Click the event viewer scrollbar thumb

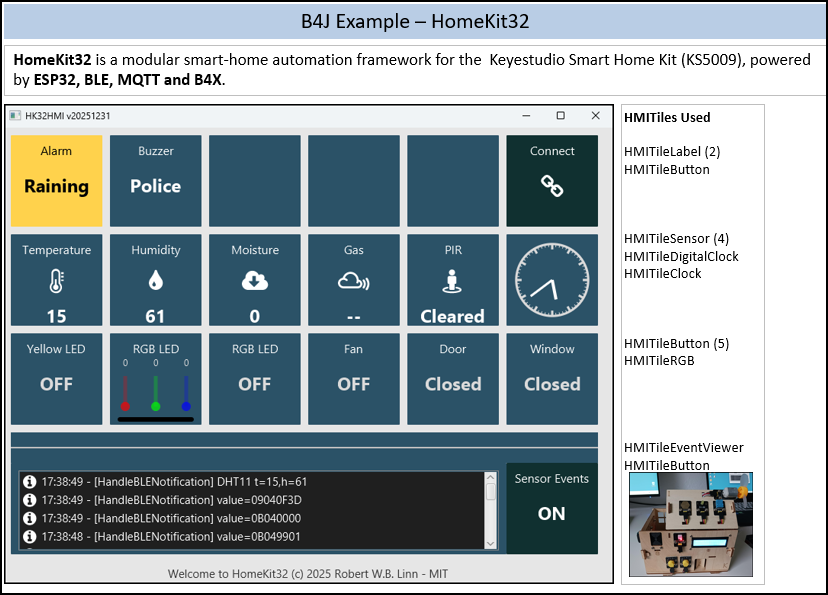(x=491, y=492)
